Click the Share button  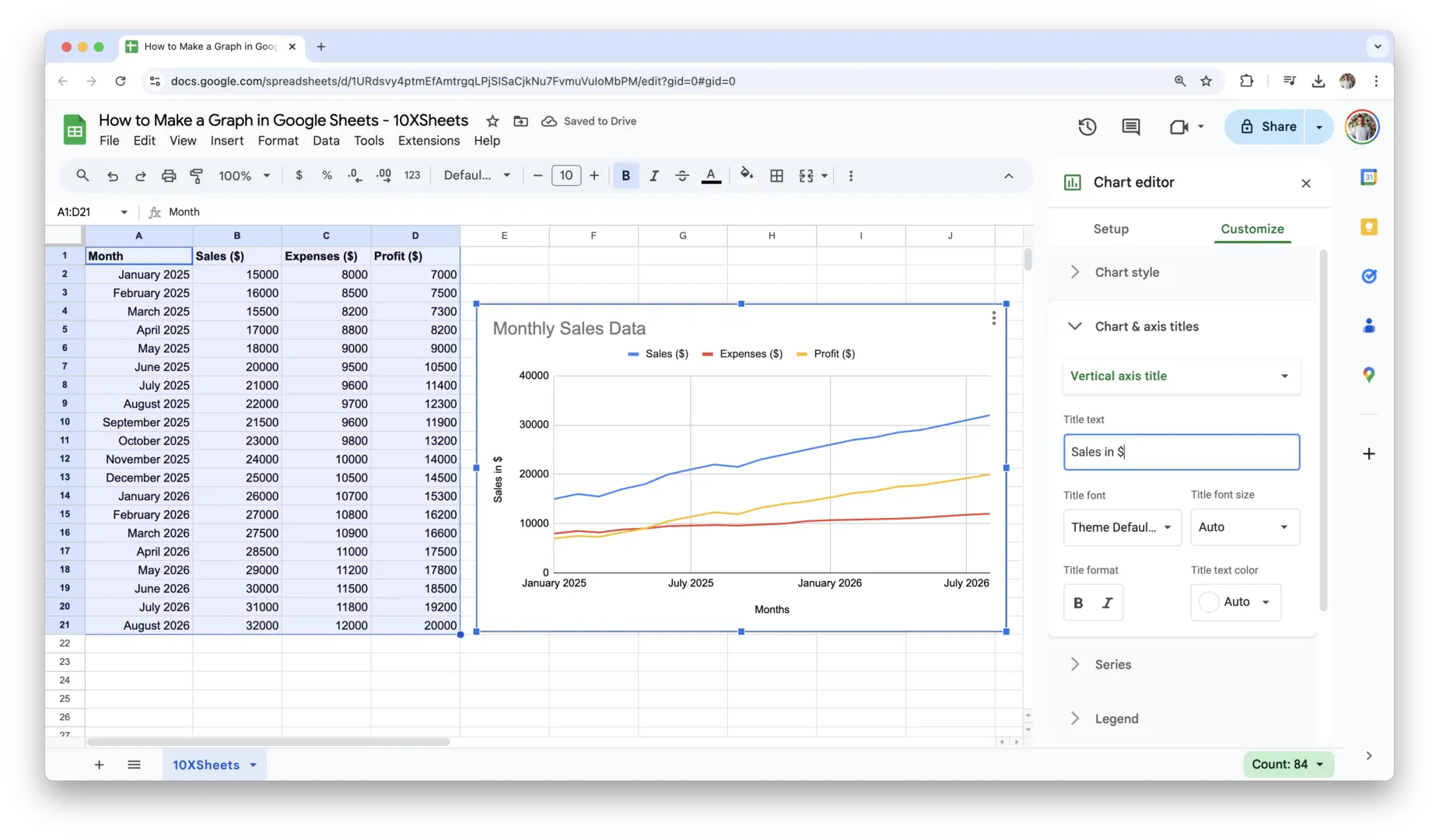tap(1268, 127)
